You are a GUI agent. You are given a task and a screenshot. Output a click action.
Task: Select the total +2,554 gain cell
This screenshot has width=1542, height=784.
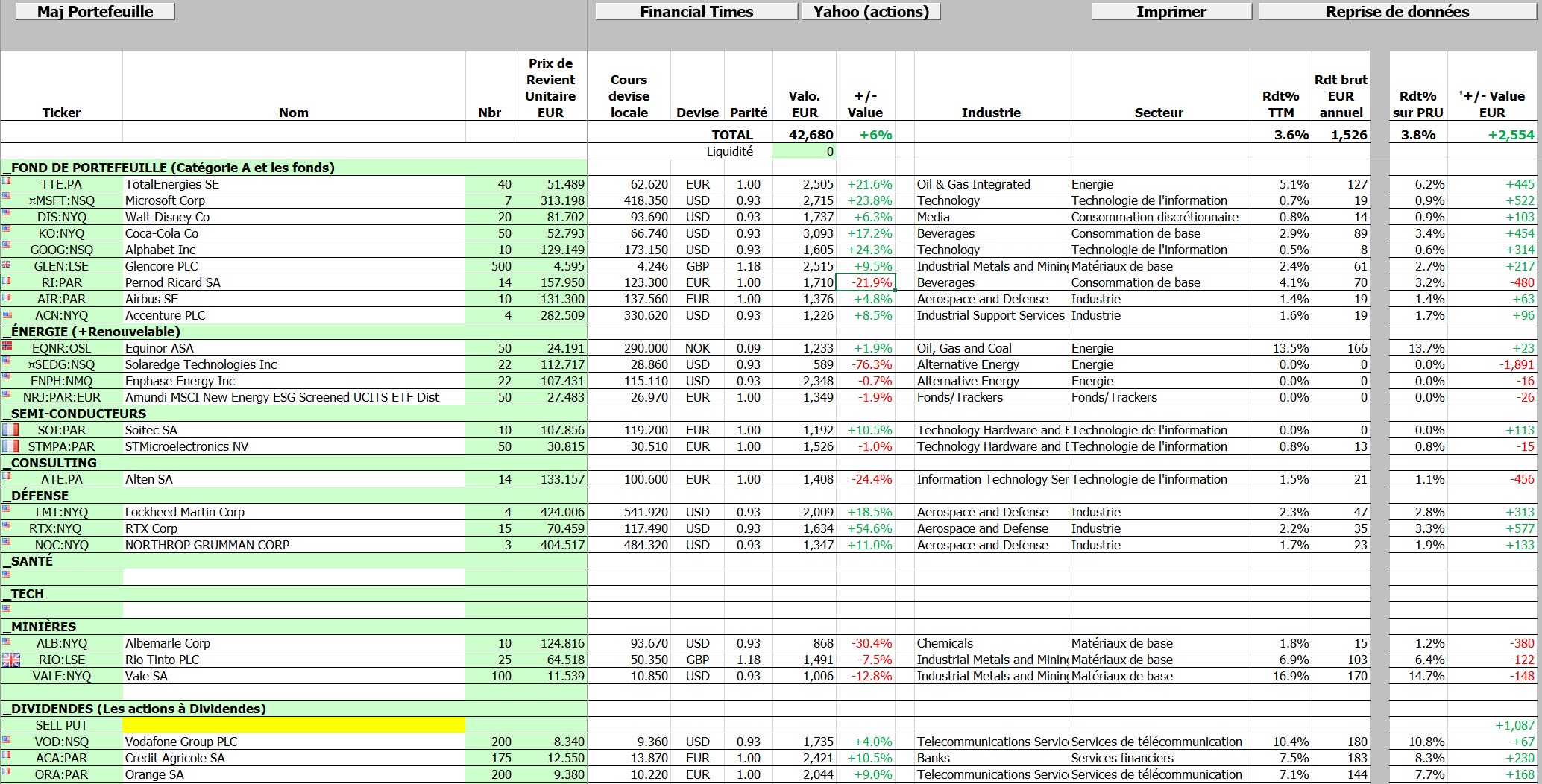tap(1492, 135)
